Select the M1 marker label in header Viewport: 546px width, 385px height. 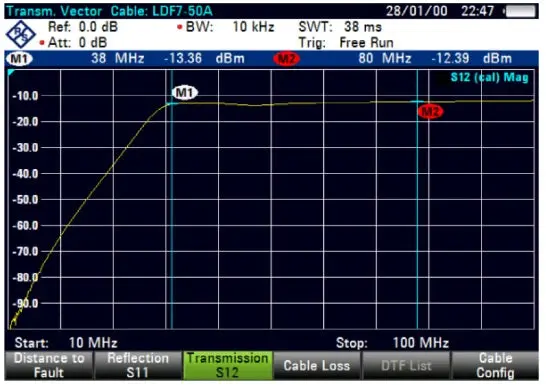pyautogui.click(x=19, y=59)
